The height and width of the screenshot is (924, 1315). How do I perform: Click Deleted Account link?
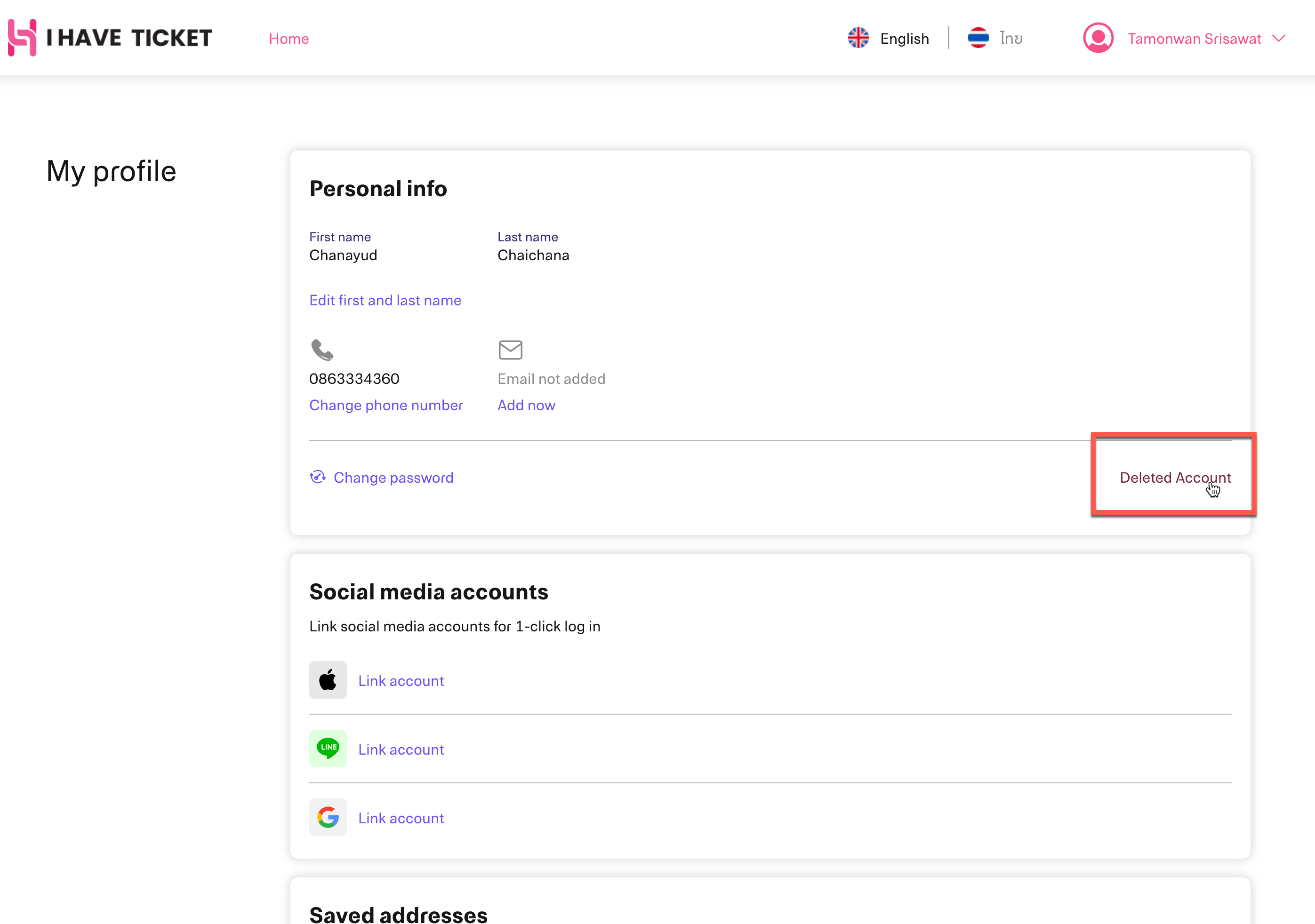pos(1175,478)
